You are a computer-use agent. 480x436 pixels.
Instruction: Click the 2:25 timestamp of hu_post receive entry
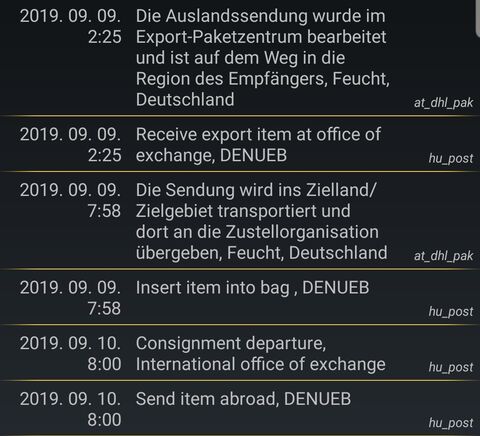pyautogui.click(x=105, y=155)
